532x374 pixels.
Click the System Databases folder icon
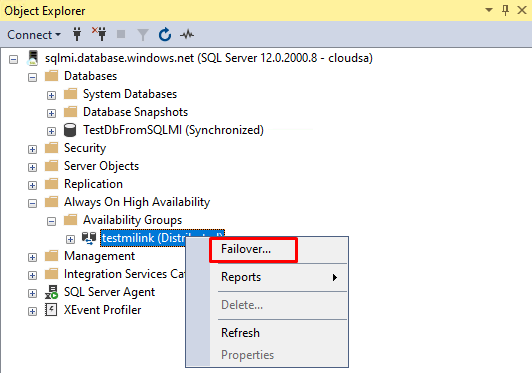click(71, 94)
